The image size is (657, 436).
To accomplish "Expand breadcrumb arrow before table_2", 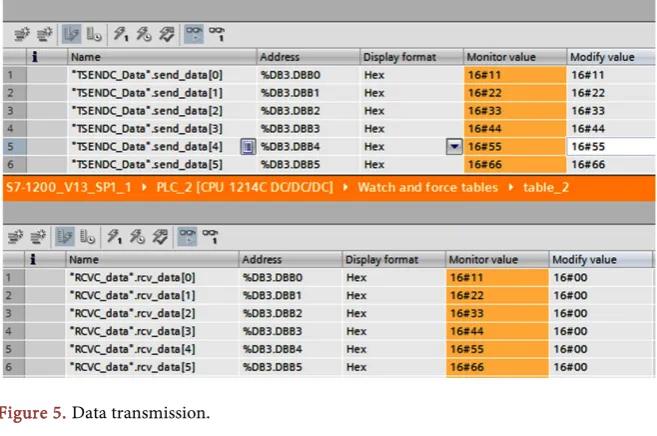I will coord(511,187).
